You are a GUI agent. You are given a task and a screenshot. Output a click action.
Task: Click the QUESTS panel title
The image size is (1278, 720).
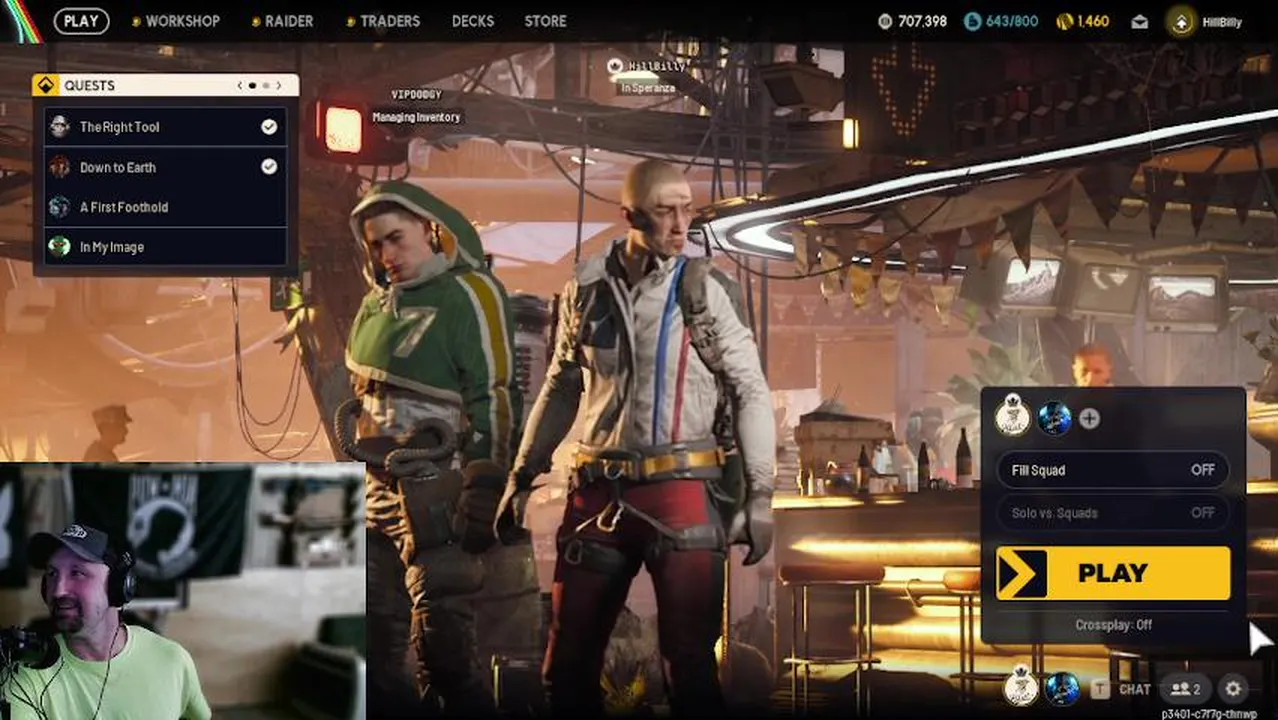point(89,85)
